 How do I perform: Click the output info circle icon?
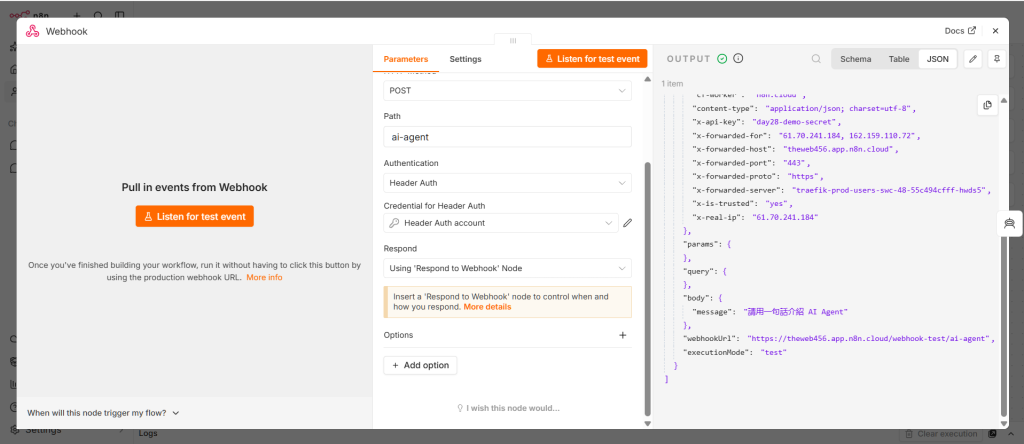click(739, 59)
